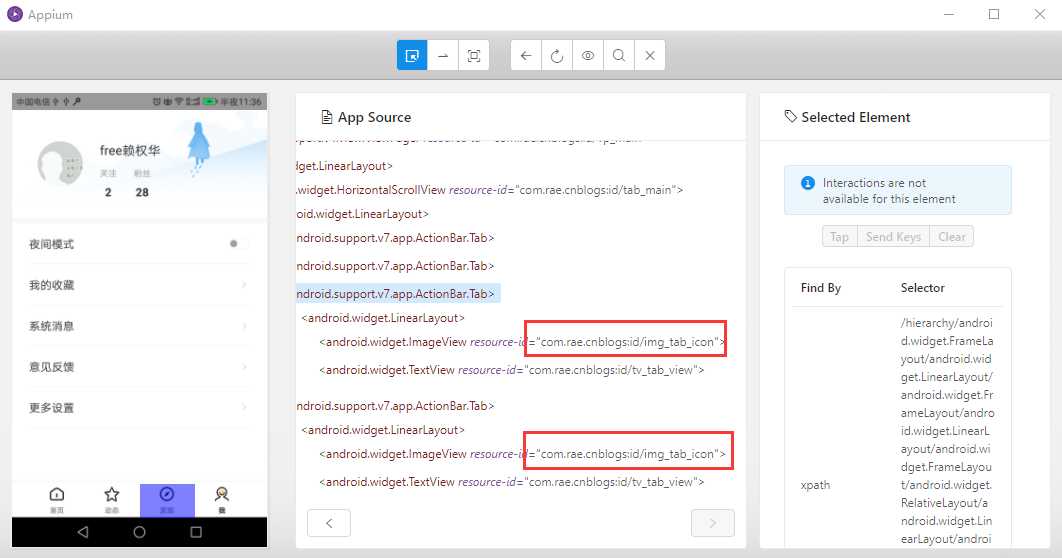The image size is (1062, 558).
Task: Click Selected Element tag icon
Action: [x=790, y=116]
